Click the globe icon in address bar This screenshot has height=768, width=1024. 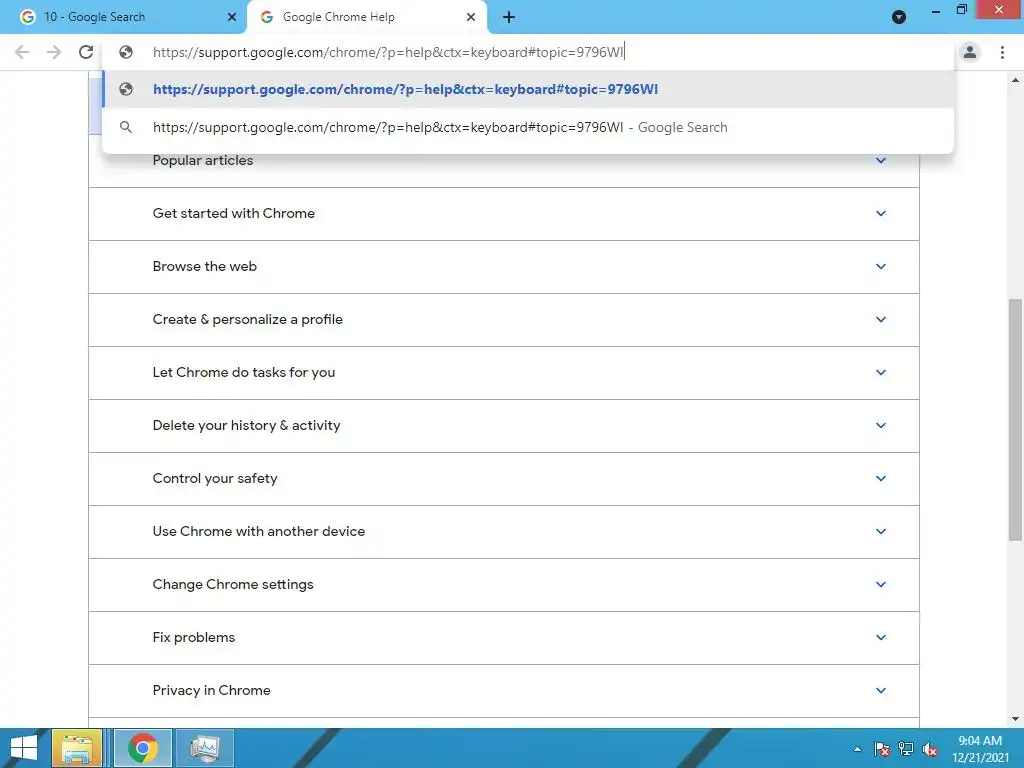[126, 52]
